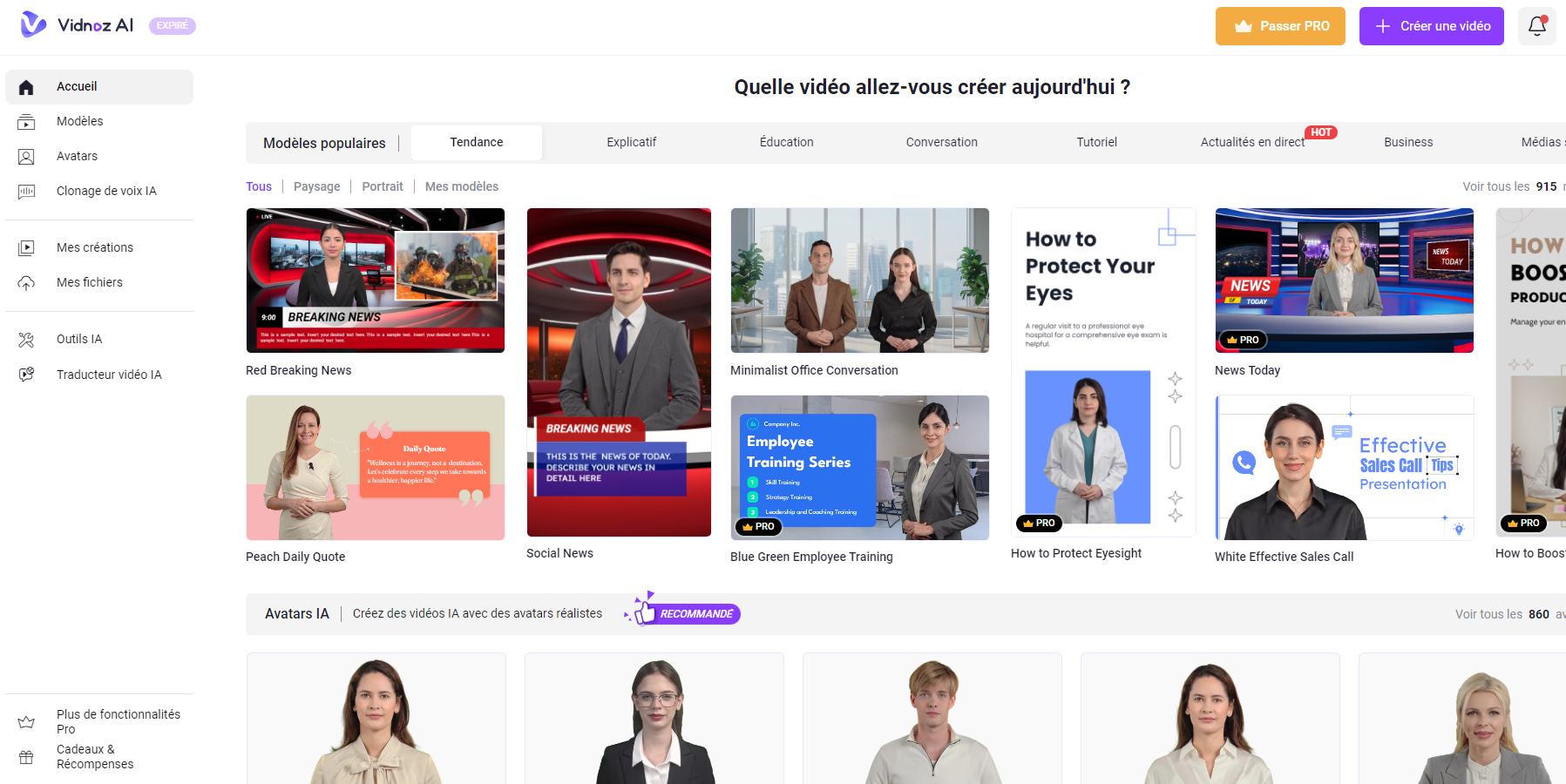Open Mes fichiers upload icon

(x=27, y=283)
